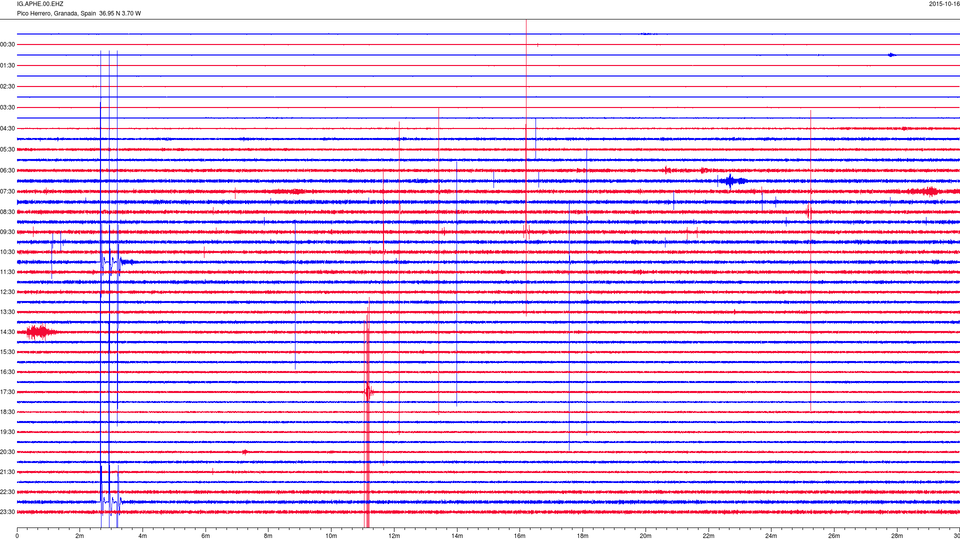Click the blue seismic burst near 22m above 07:30
The image size is (960, 540).
point(731,181)
